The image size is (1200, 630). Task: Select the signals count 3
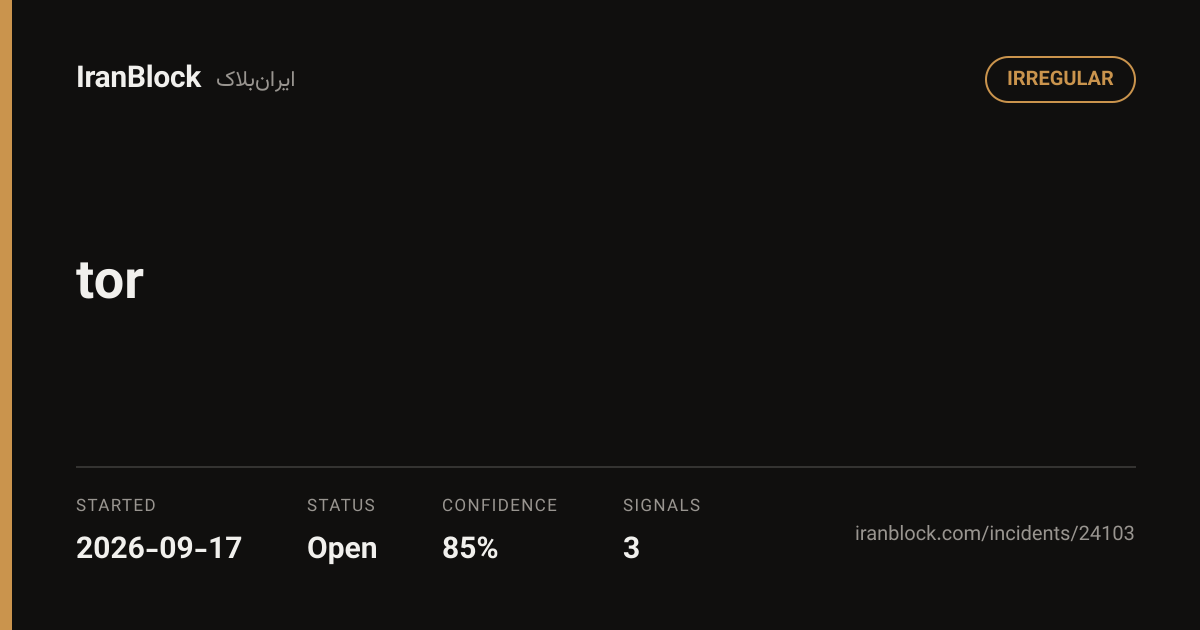pos(631,548)
